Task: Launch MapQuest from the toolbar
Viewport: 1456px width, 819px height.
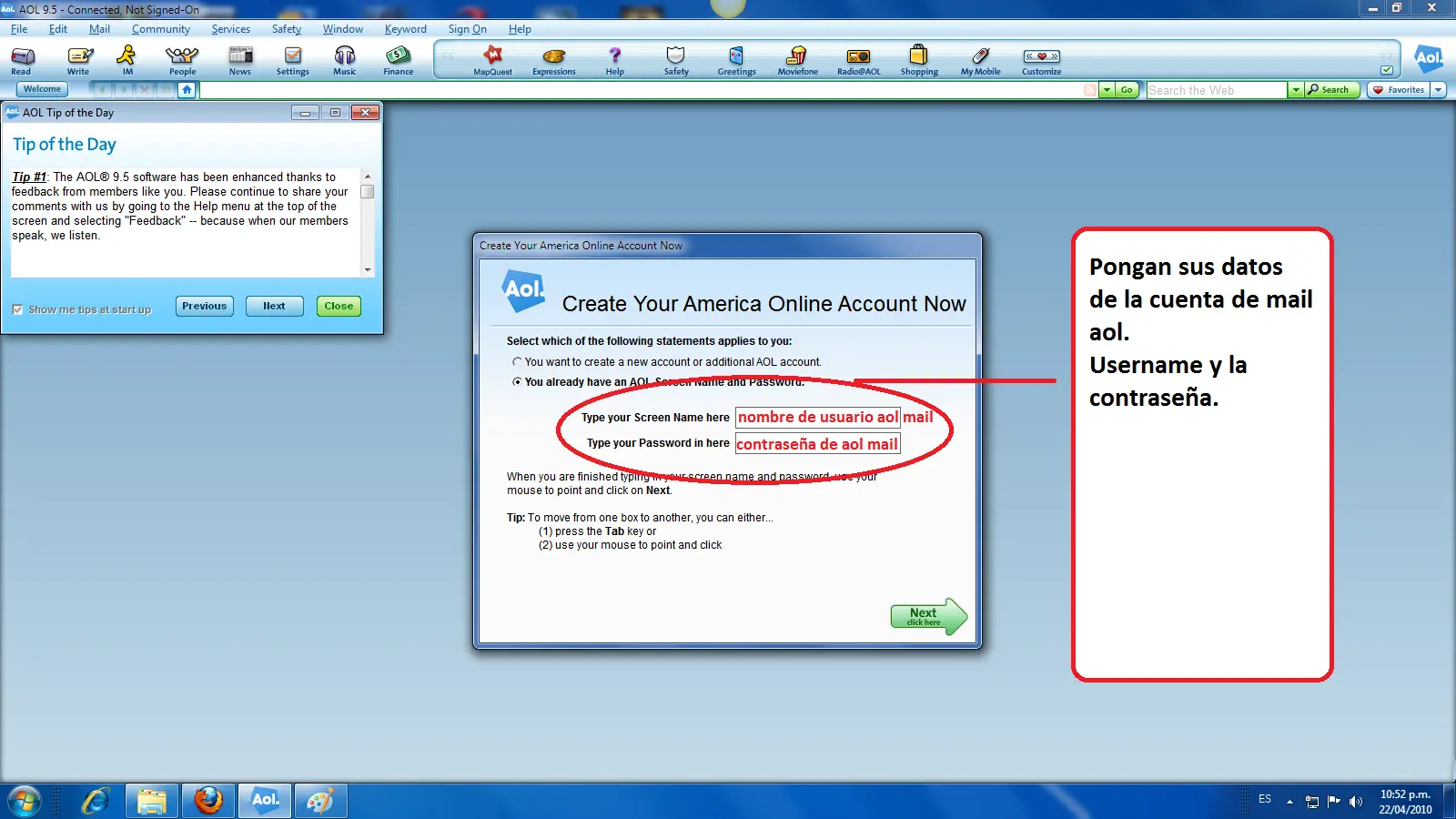Action: (492, 60)
